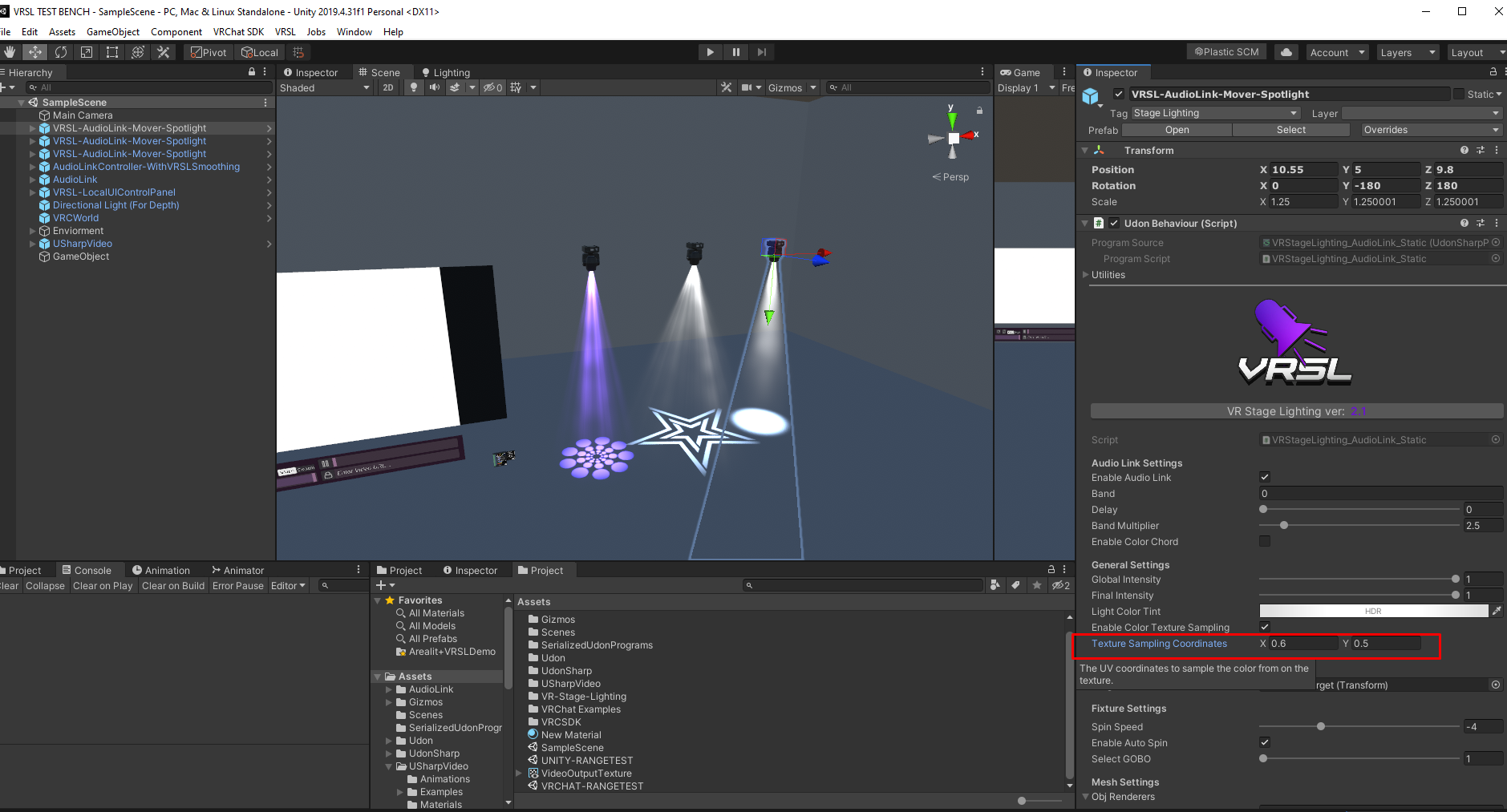1507x812 pixels.
Task: Open the Layers dropdown
Action: 1408,52
